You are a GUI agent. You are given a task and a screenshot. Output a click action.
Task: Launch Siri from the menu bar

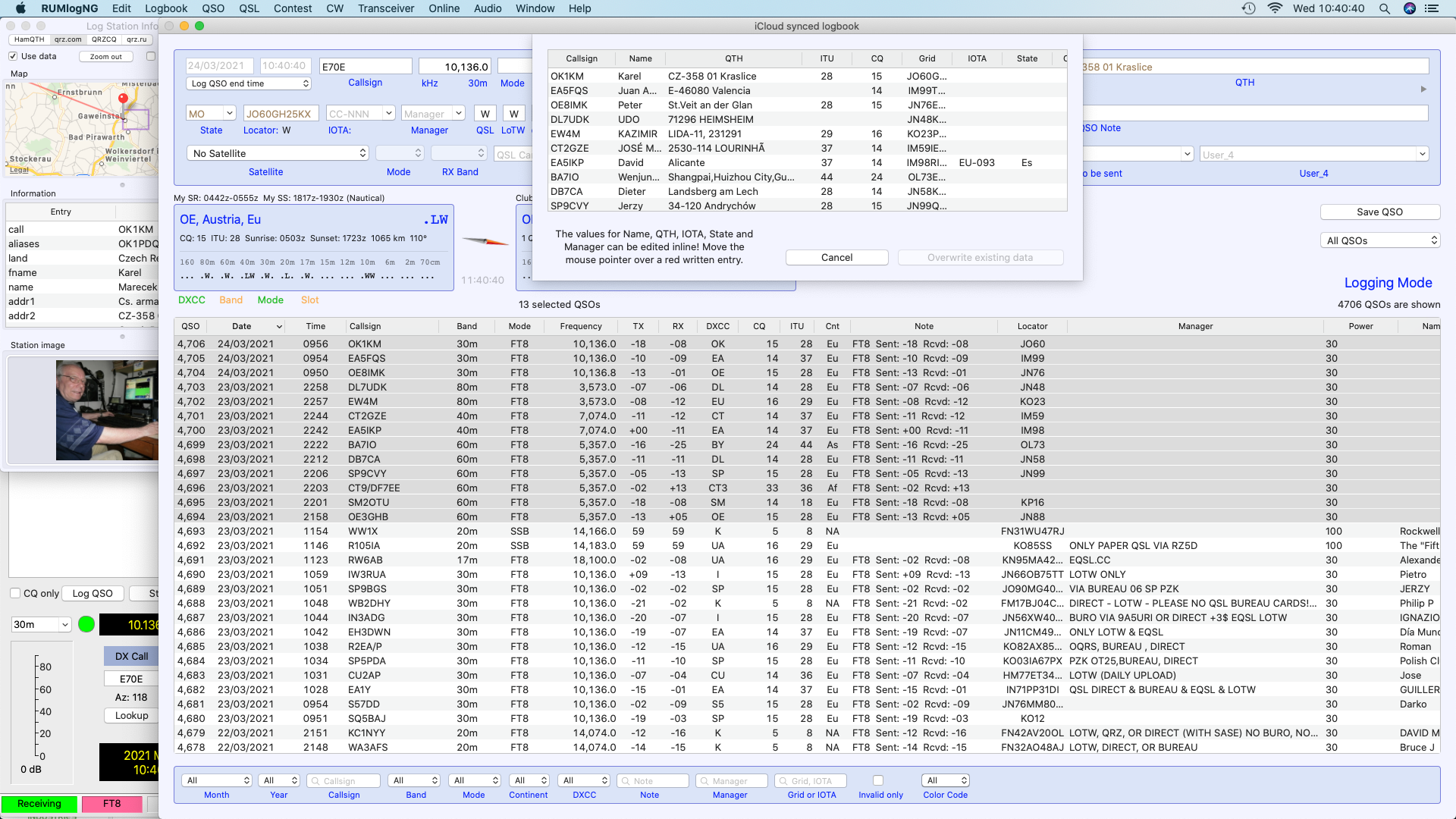click(x=1410, y=8)
